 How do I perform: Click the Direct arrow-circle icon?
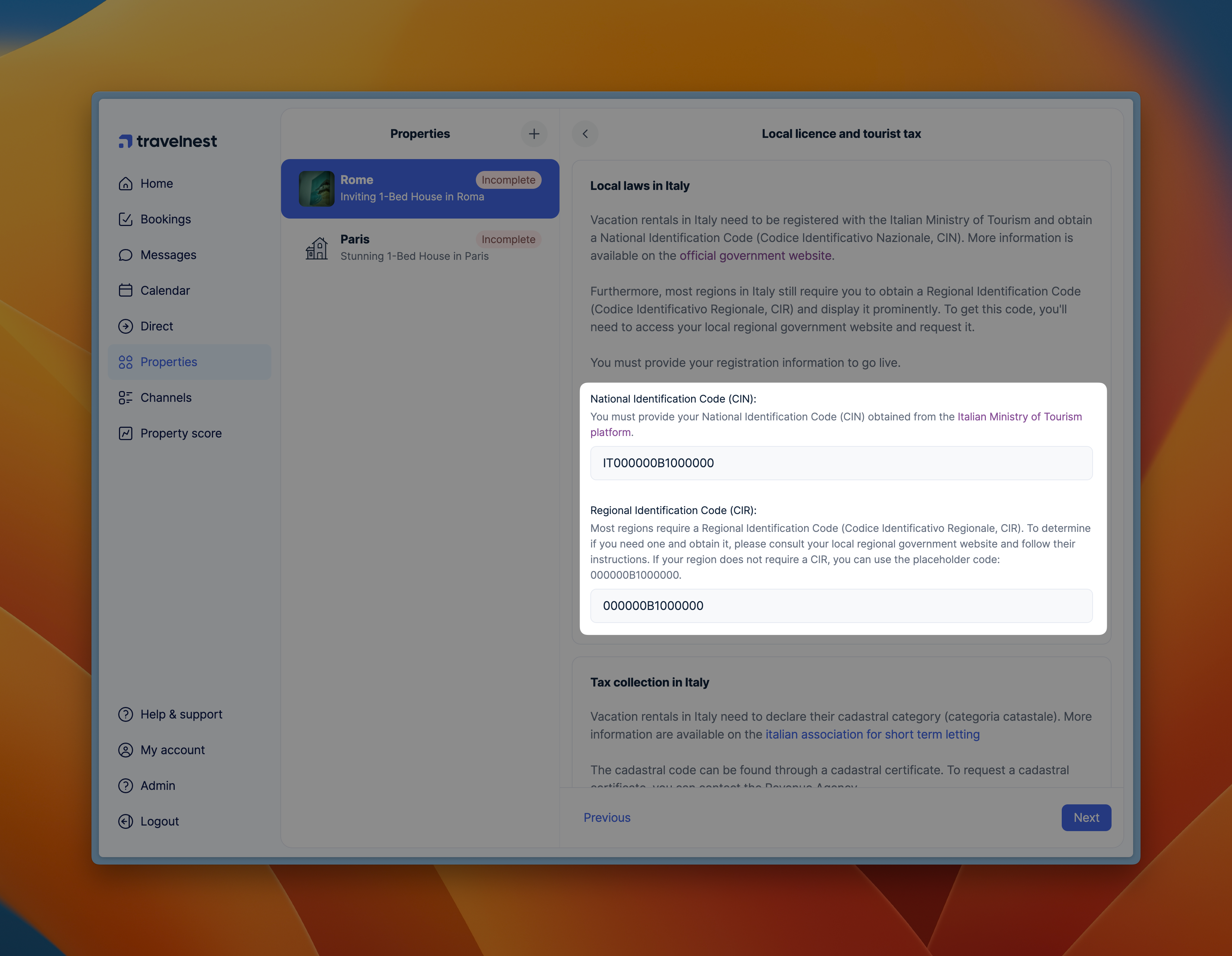125,326
